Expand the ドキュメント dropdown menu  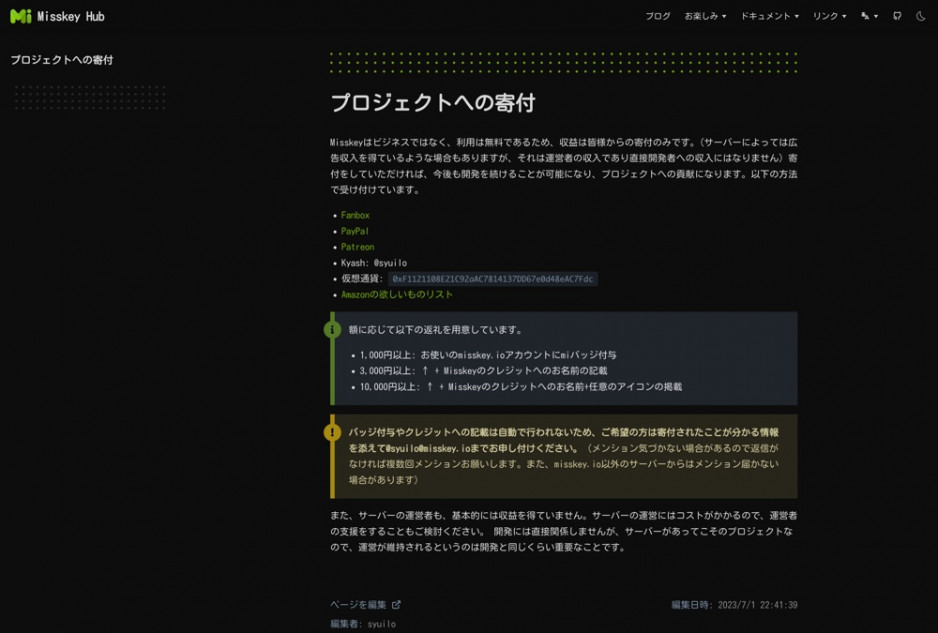[x=769, y=16]
